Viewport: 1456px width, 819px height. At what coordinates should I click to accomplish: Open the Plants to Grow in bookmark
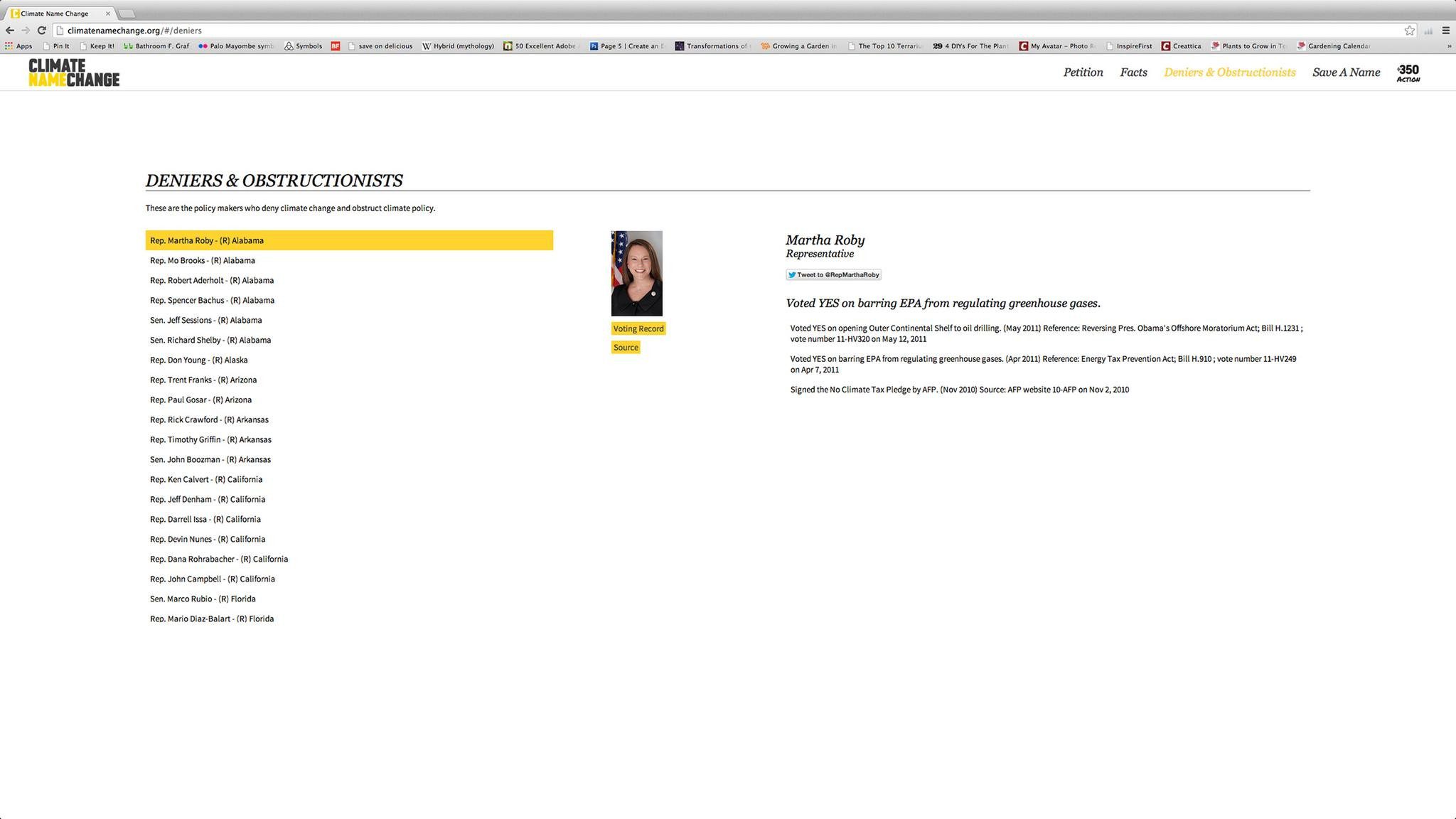pos(1248,46)
